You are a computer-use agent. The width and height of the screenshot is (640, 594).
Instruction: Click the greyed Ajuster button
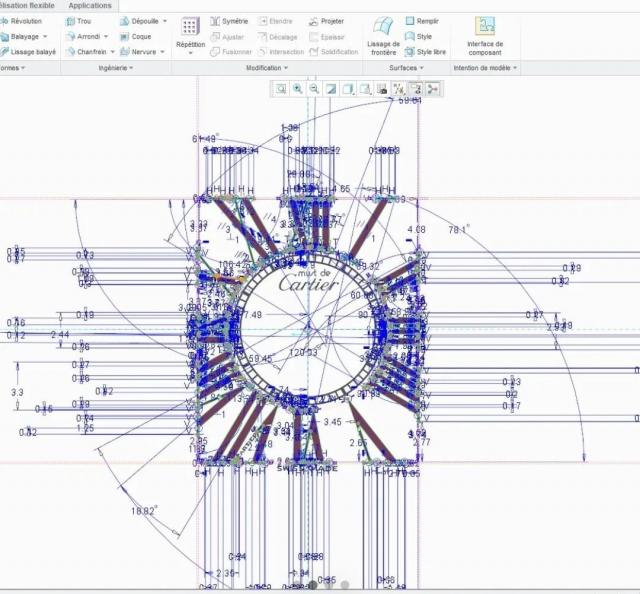(x=227, y=37)
